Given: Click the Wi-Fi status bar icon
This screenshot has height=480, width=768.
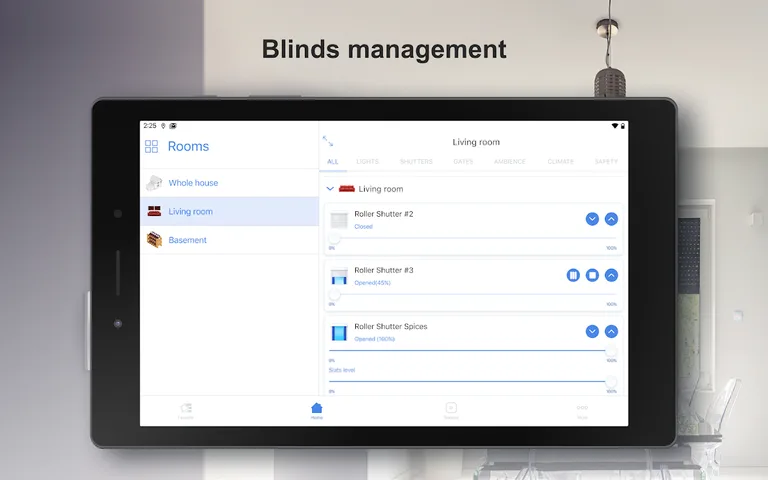Looking at the screenshot, I should [x=615, y=126].
